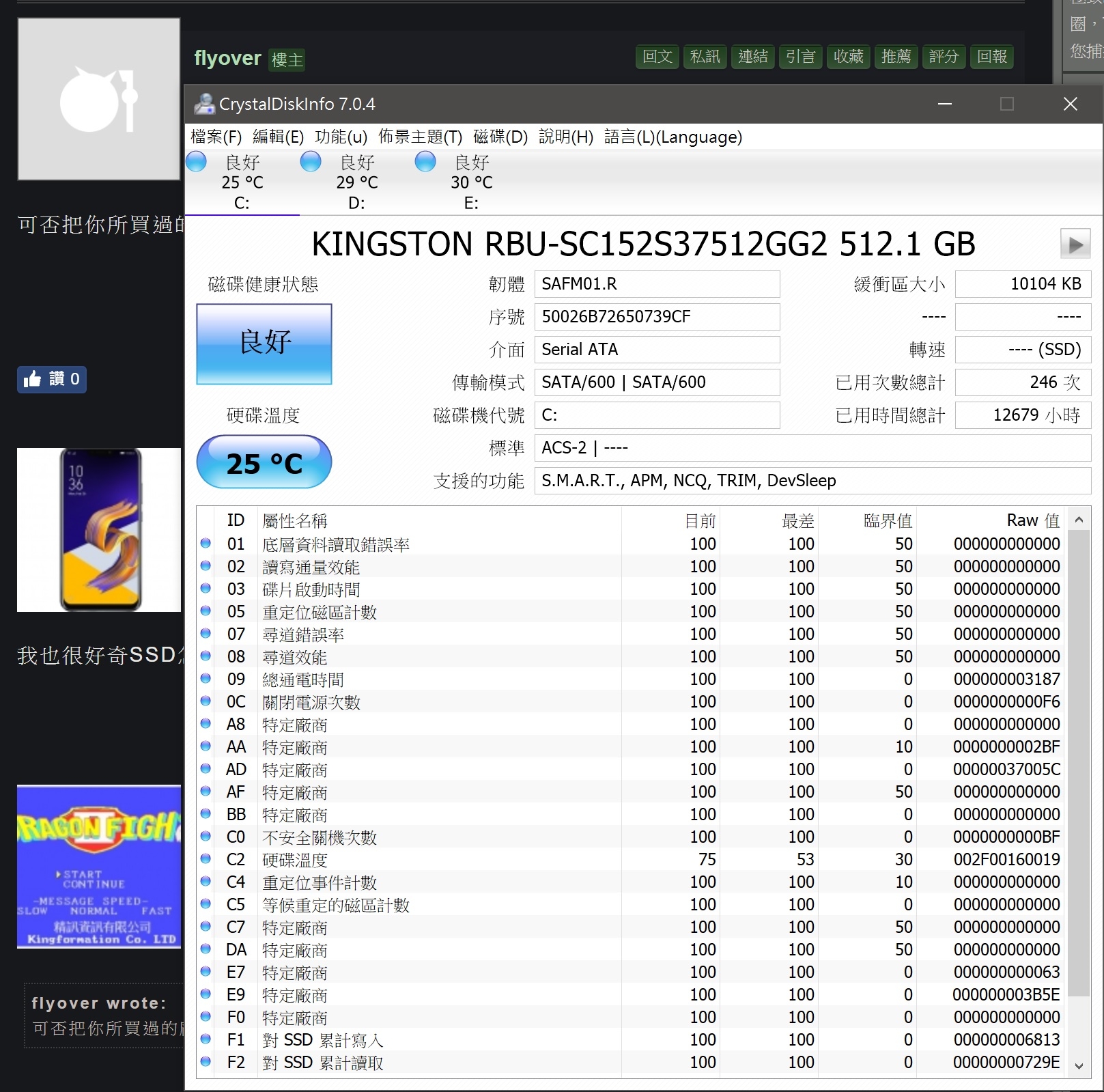
Task: Click the next disk arrow button
Action: pos(1075,244)
